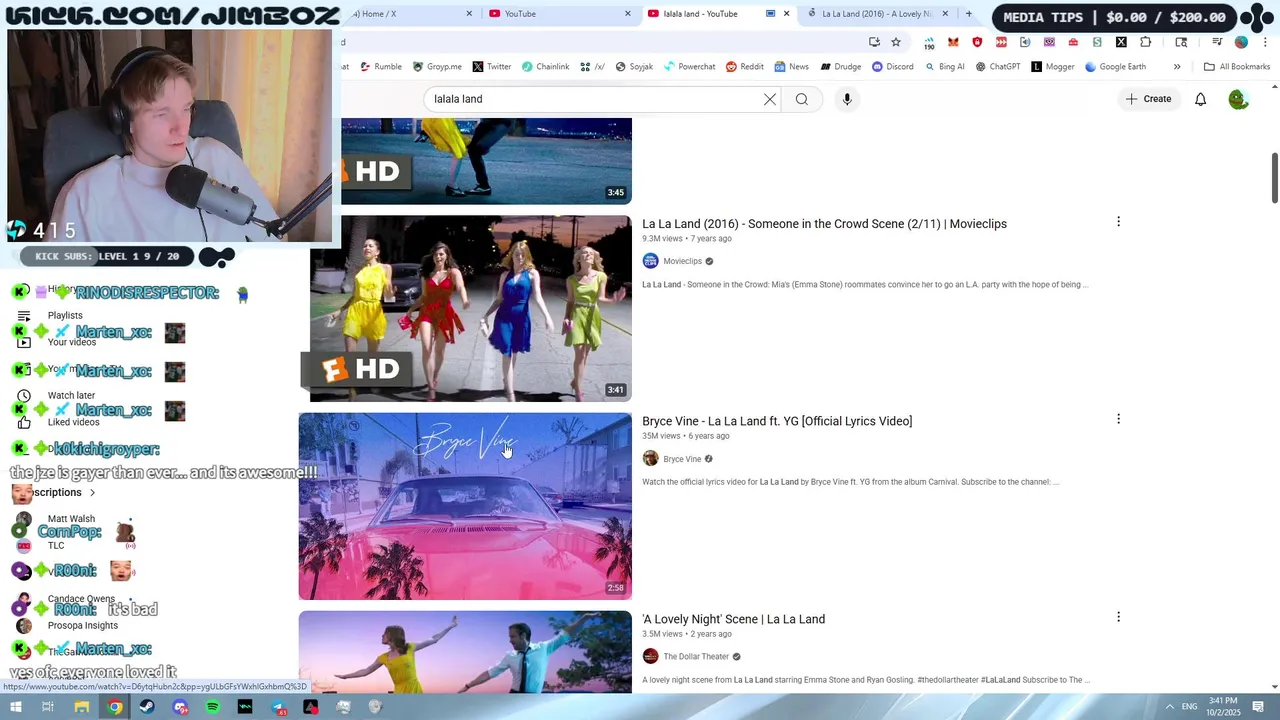Viewport: 1280px width, 720px height.
Task: Open the Powerchat bookmark
Action: click(689, 67)
